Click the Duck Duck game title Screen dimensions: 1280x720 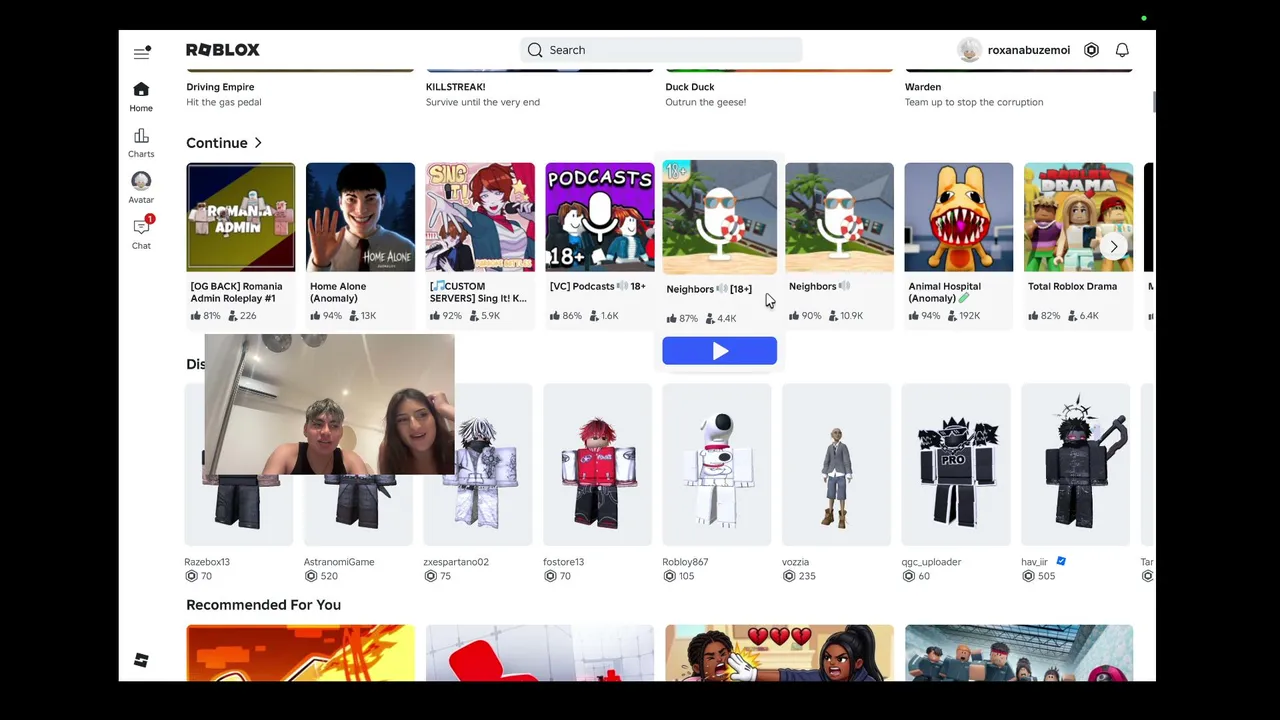[690, 87]
